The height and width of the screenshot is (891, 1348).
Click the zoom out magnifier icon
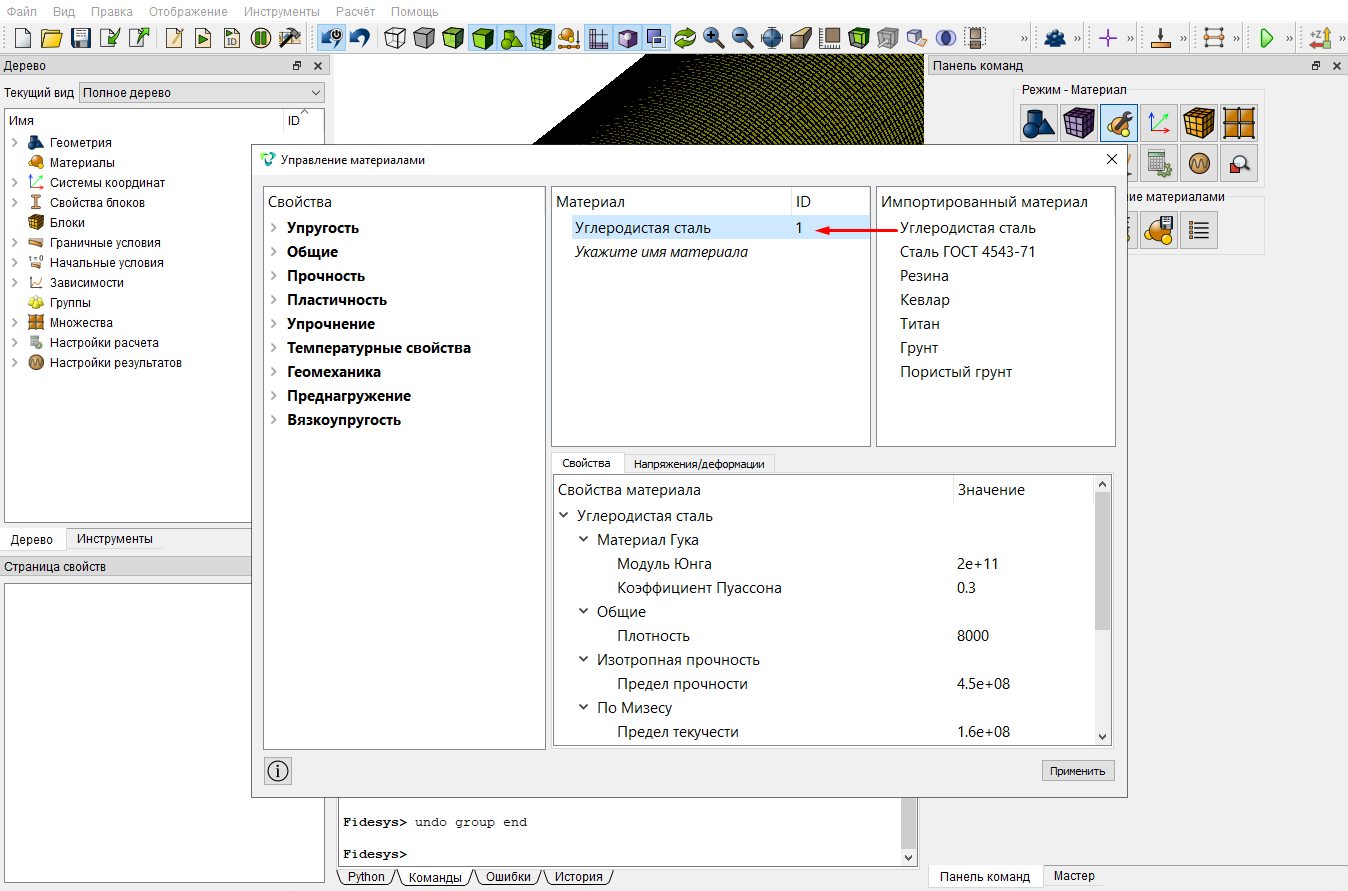[x=743, y=38]
